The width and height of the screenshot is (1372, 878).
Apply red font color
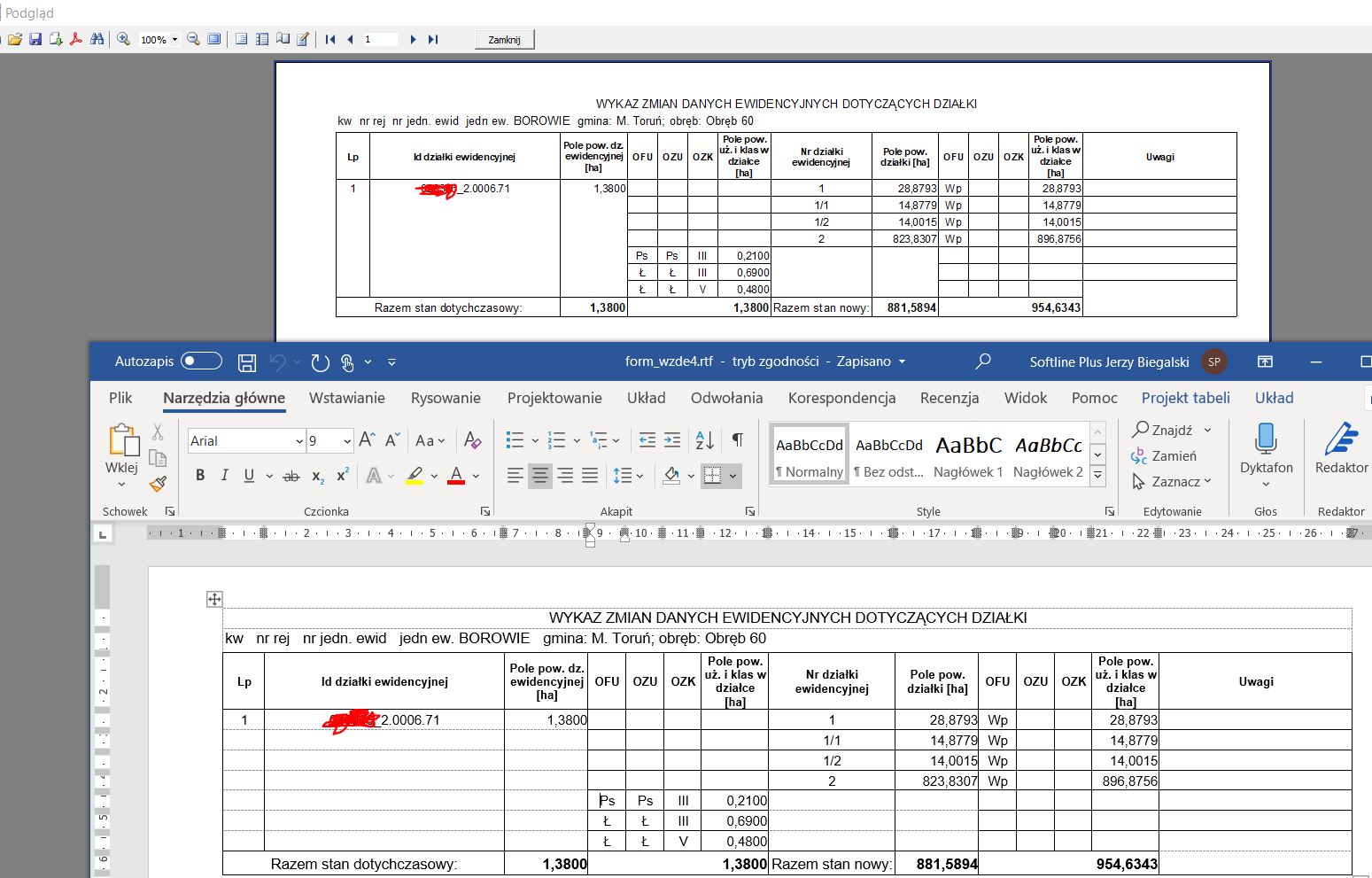tap(456, 476)
